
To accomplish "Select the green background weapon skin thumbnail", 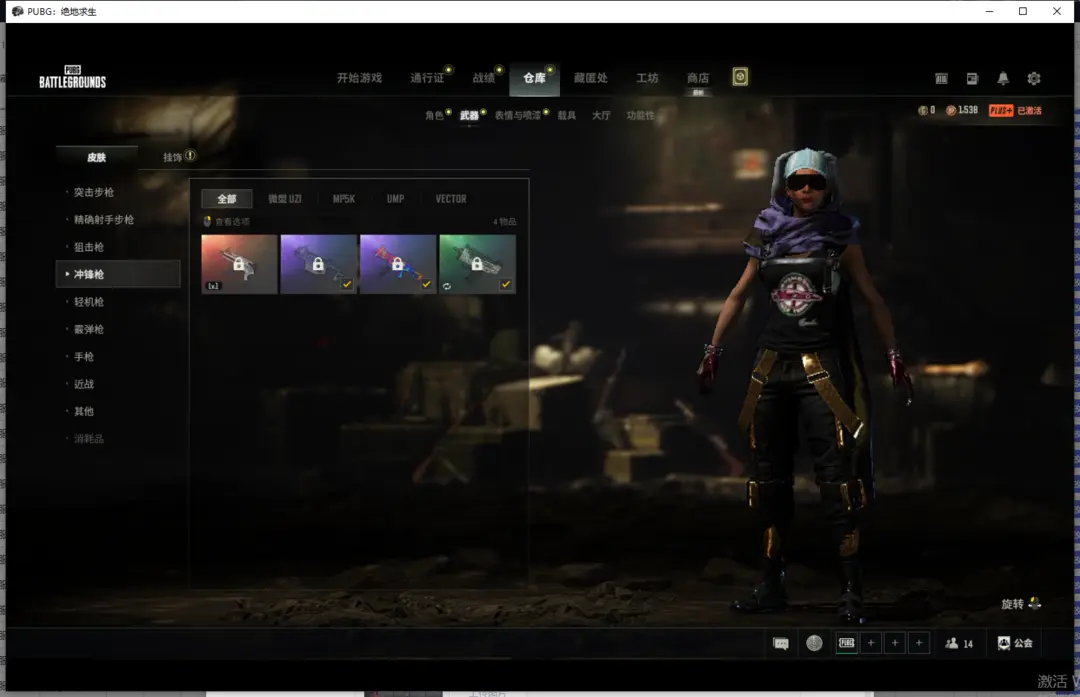I will click(x=477, y=264).
